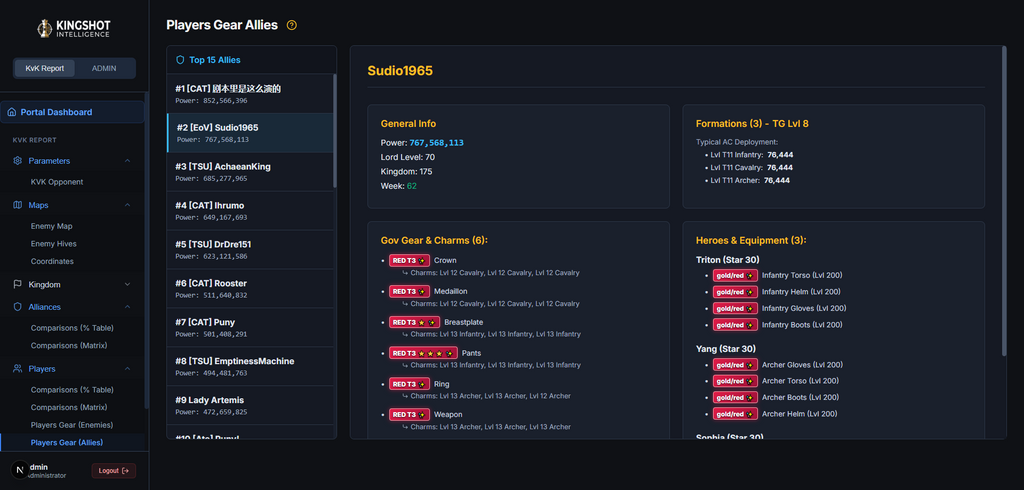Click the Triton (Star 30) hero name
The width and height of the screenshot is (1024, 490).
(x=727, y=260)
